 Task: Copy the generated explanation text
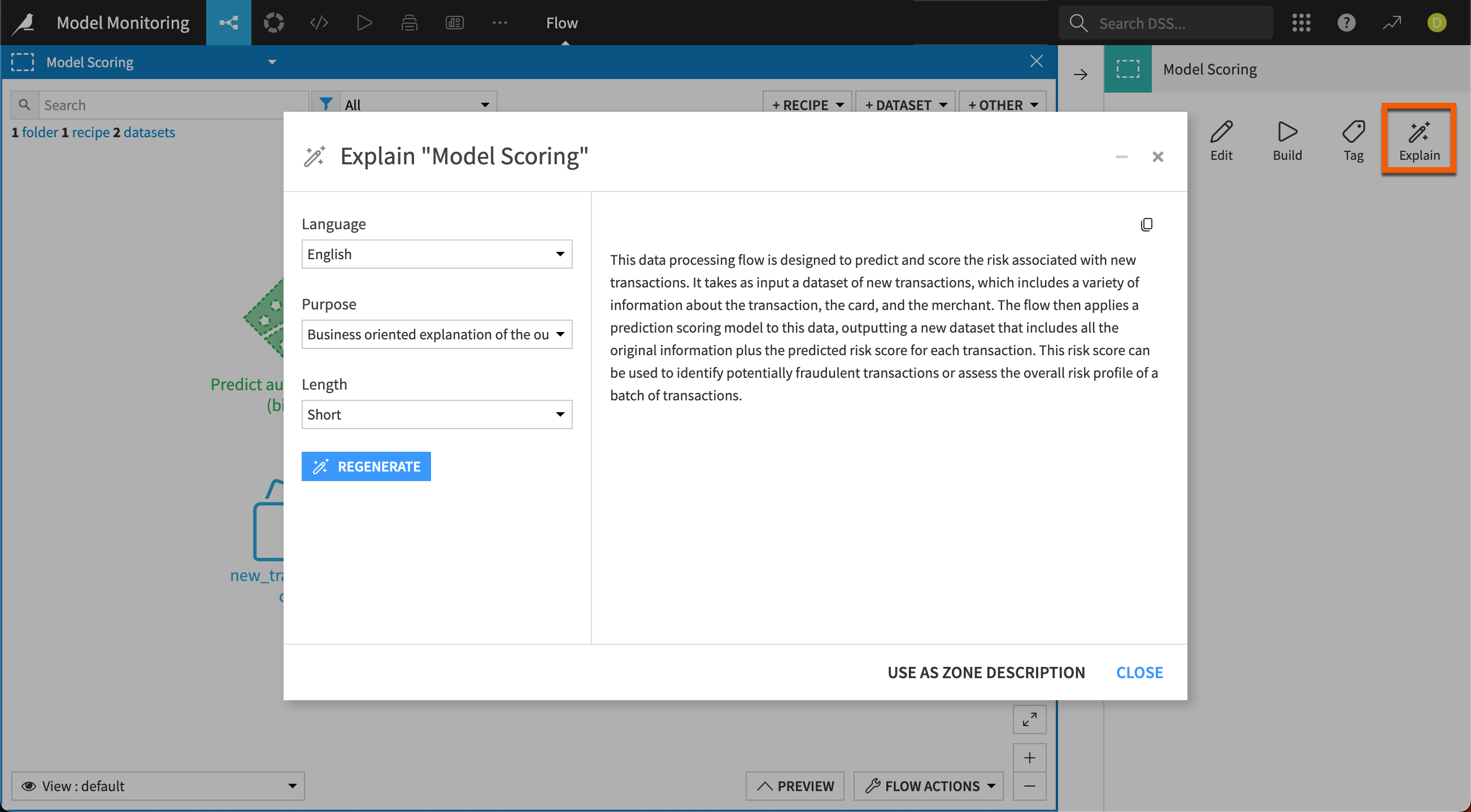pyautogui.click(x=1147, y=224)
